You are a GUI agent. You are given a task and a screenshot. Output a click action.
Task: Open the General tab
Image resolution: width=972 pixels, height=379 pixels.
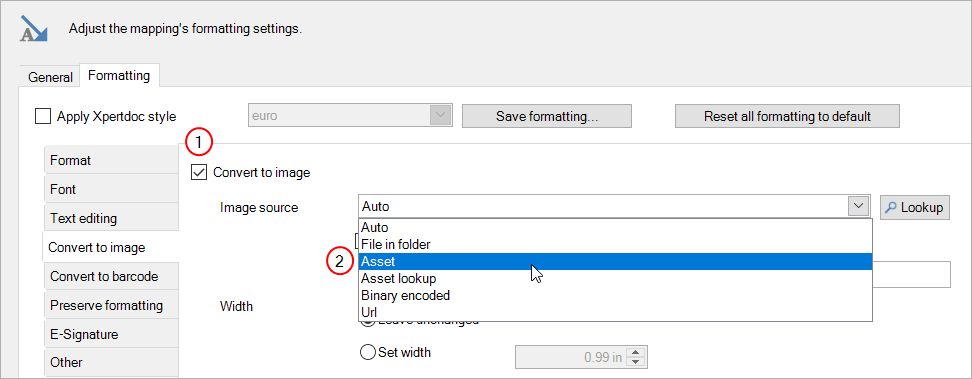(x=50, y=77)
